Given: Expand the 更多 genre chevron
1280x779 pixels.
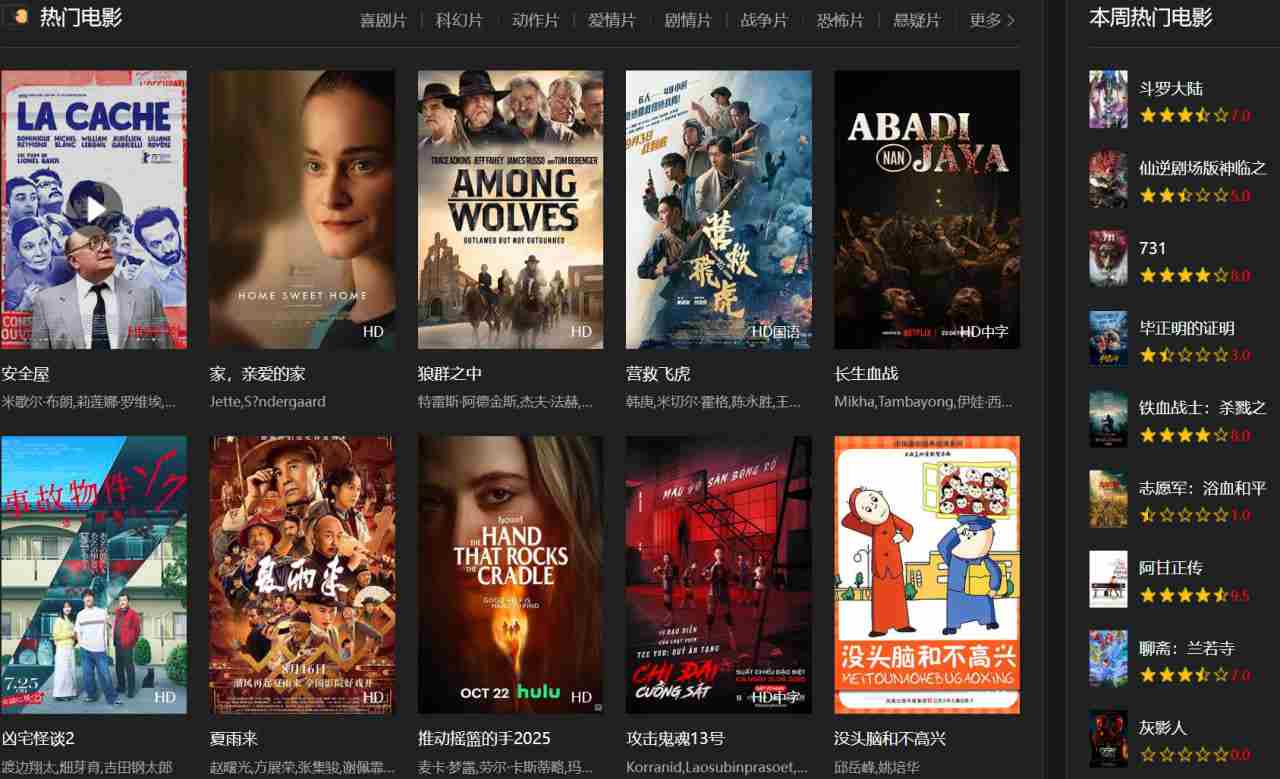Looking at the screenshot, I should tap(1011, 20).
